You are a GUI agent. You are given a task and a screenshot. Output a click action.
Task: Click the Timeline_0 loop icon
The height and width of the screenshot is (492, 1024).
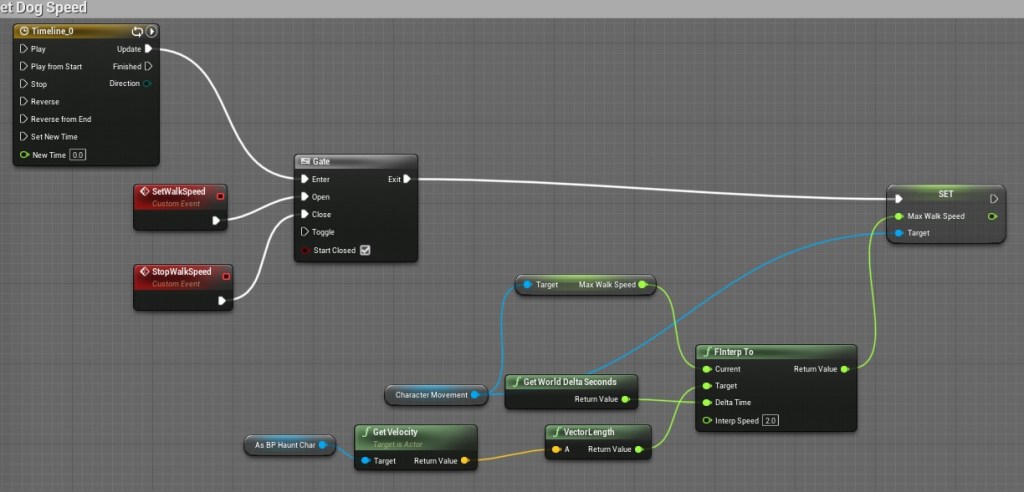coord(138,31)
